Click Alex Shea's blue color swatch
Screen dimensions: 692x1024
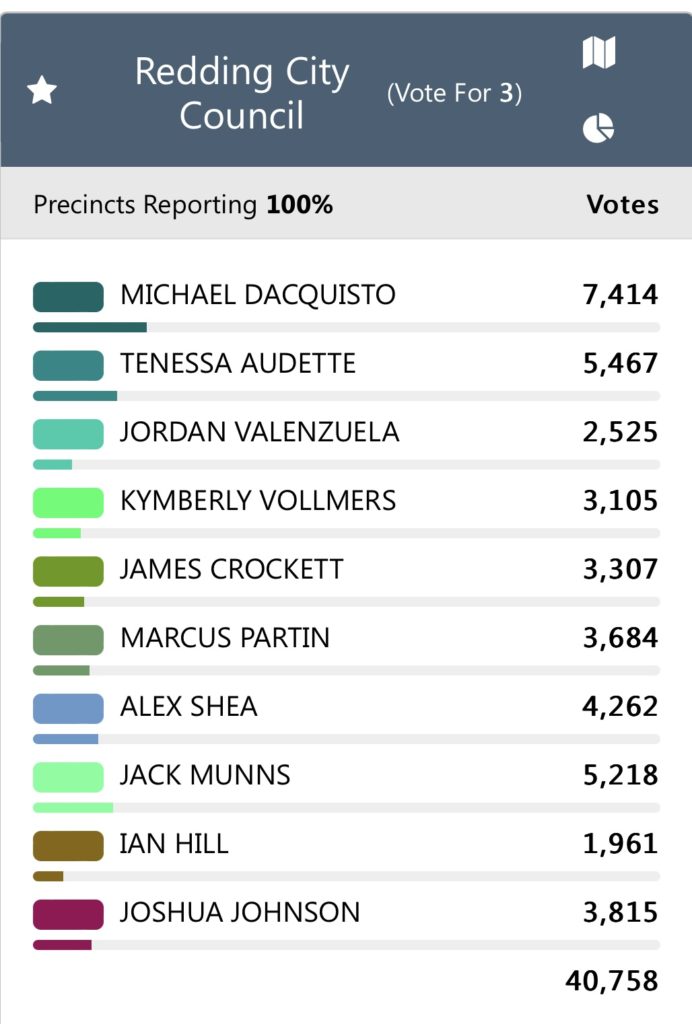[68, 708]
